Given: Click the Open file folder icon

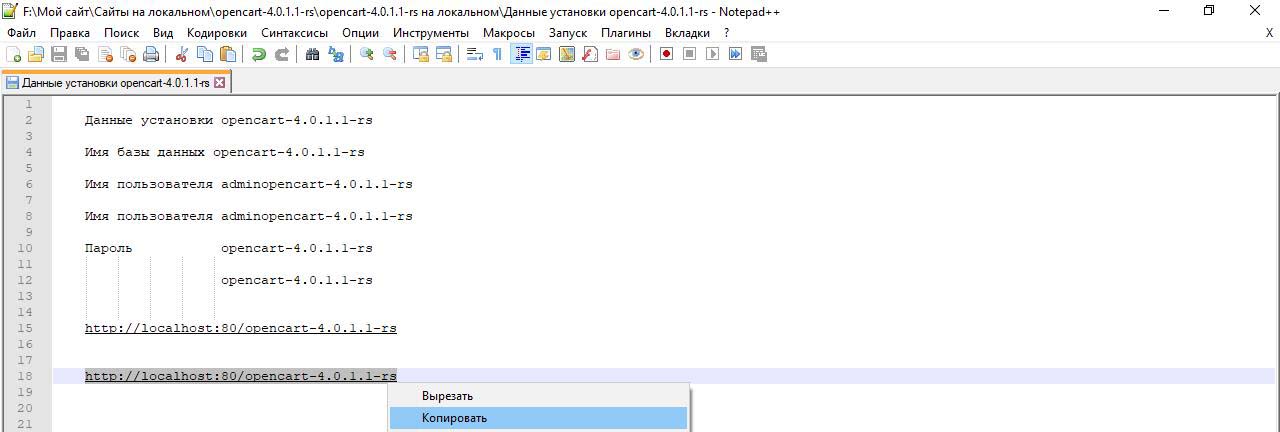Looking at the screenshot, I should tap(36, 54).
